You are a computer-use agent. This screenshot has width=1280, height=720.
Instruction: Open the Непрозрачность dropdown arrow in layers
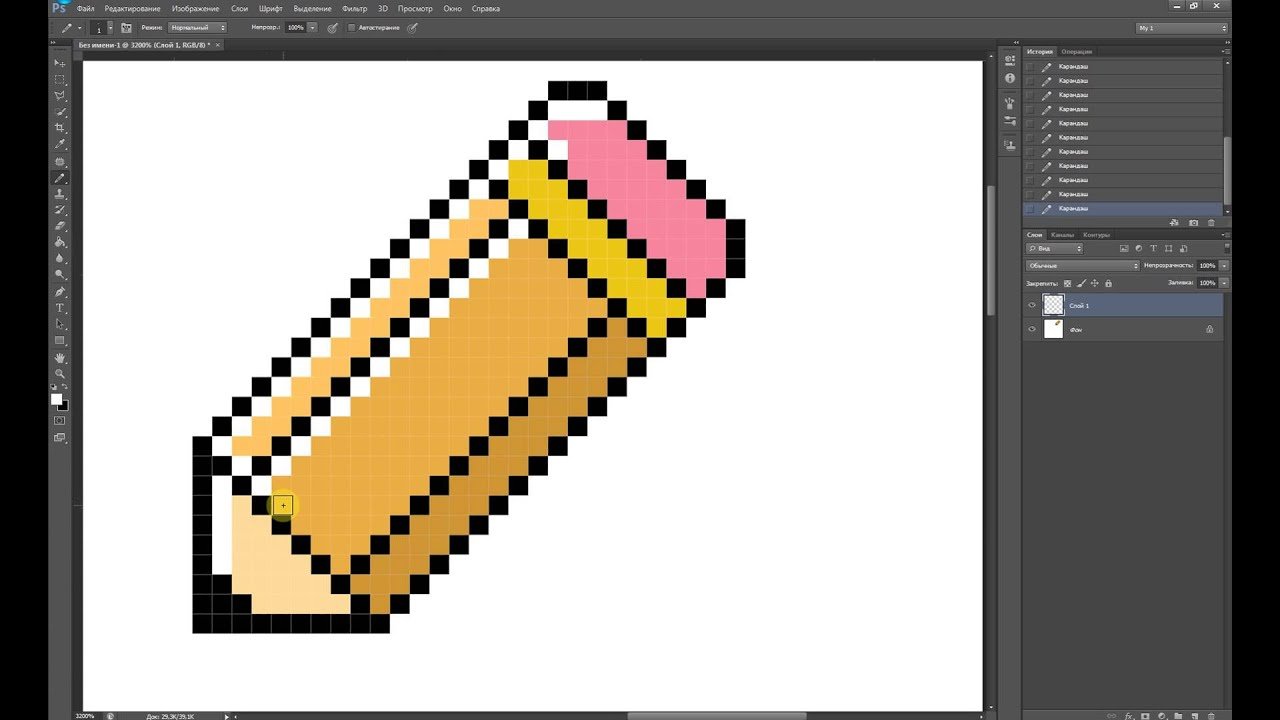(x=1224, y=266)
